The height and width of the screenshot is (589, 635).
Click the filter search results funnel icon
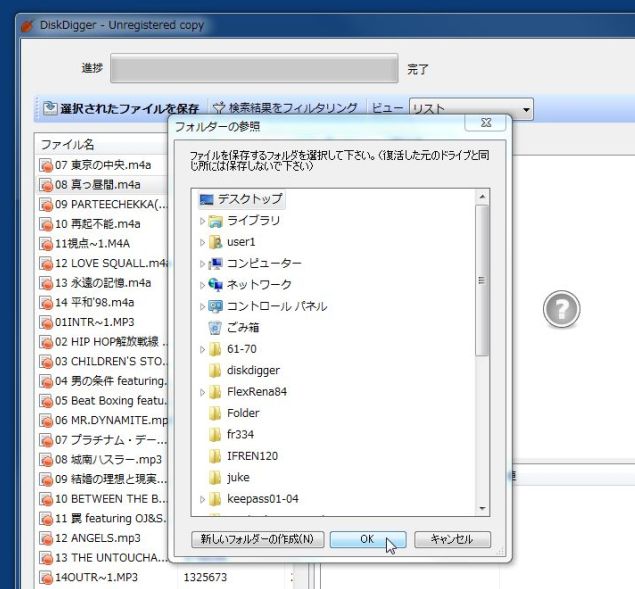coord(219,108)
